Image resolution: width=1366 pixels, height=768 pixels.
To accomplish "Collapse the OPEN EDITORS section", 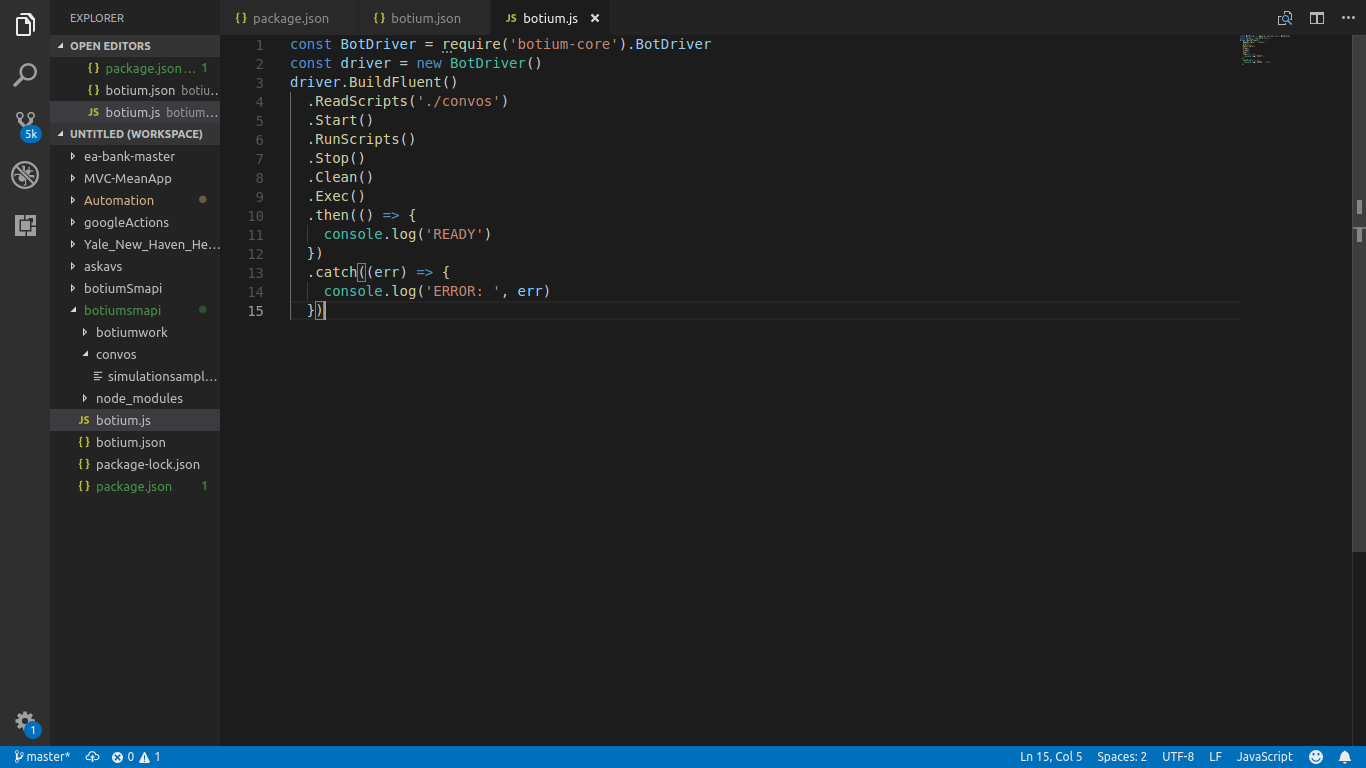I will (103, 45).
